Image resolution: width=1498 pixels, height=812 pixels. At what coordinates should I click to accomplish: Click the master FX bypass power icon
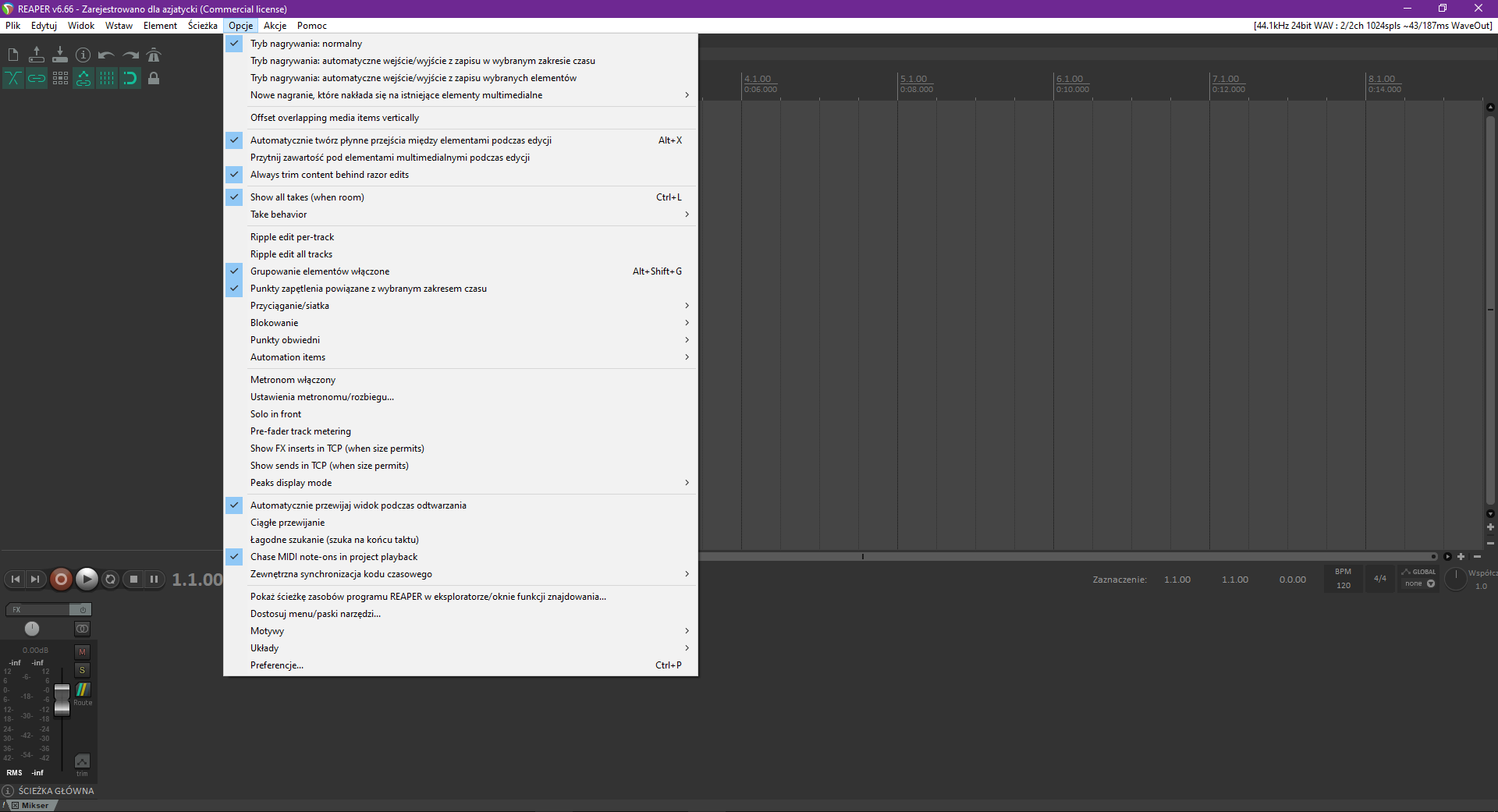(82, 610)
